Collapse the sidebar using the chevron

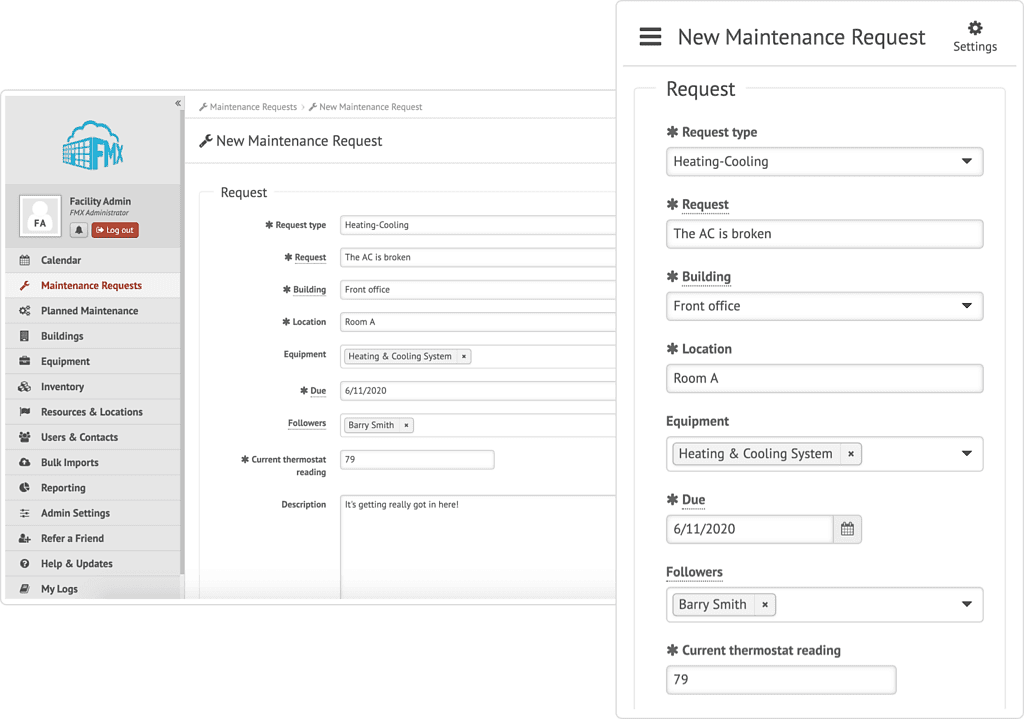click(178, 102)
